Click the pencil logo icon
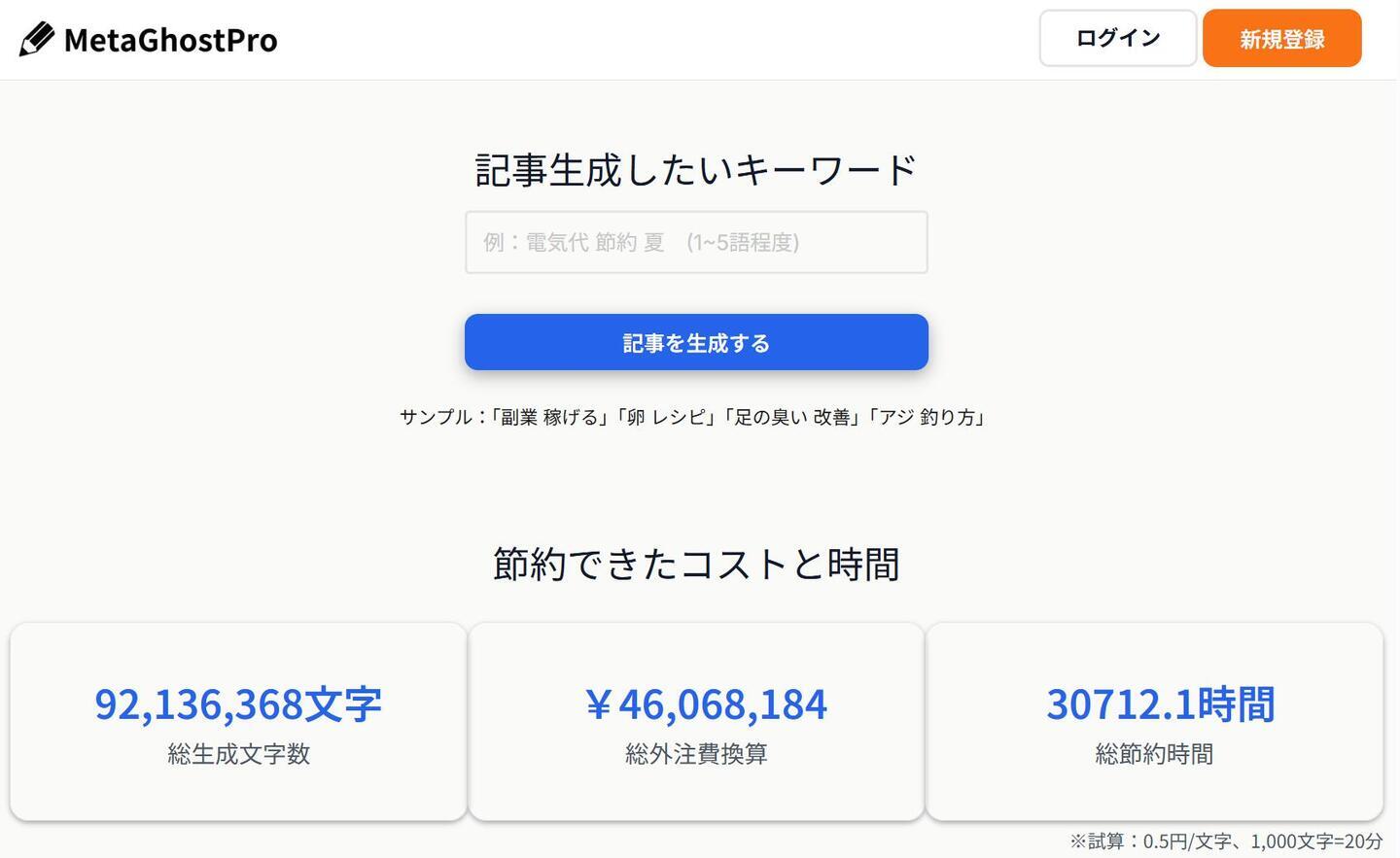Screen dimensions: 1400x858 coord(37,39)
